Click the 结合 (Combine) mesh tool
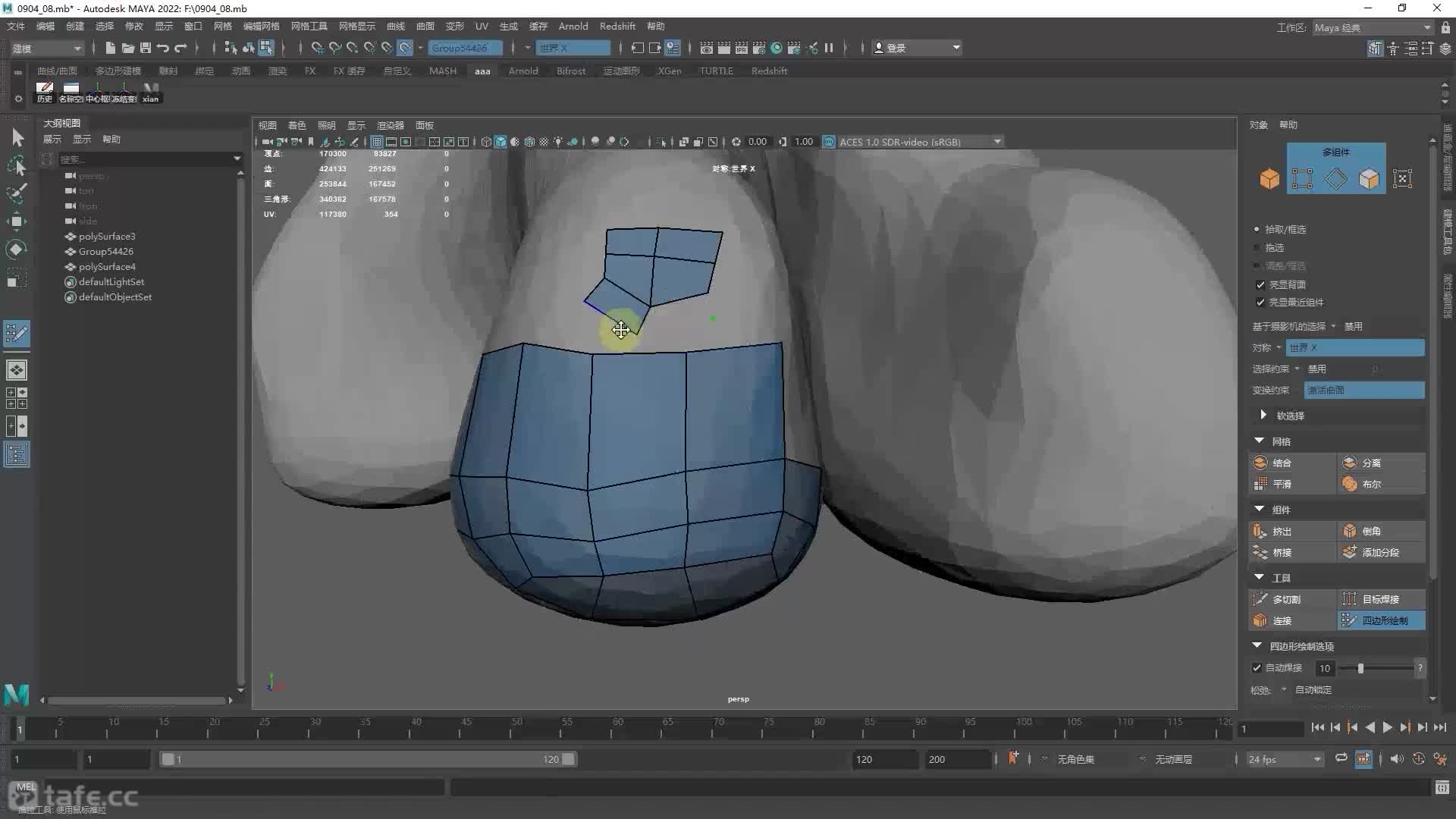This screenshot has width=1456, height=819. [x=1292, y=463]
